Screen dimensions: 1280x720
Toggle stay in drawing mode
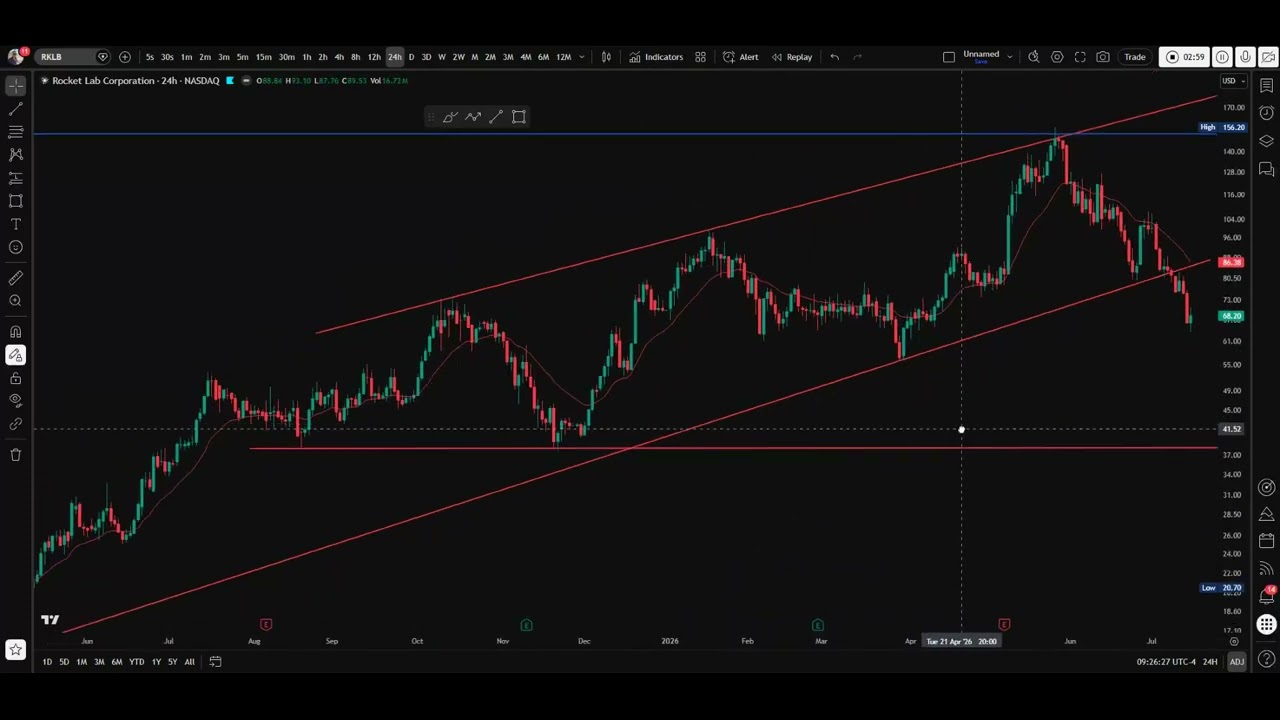tap(16, 355)
